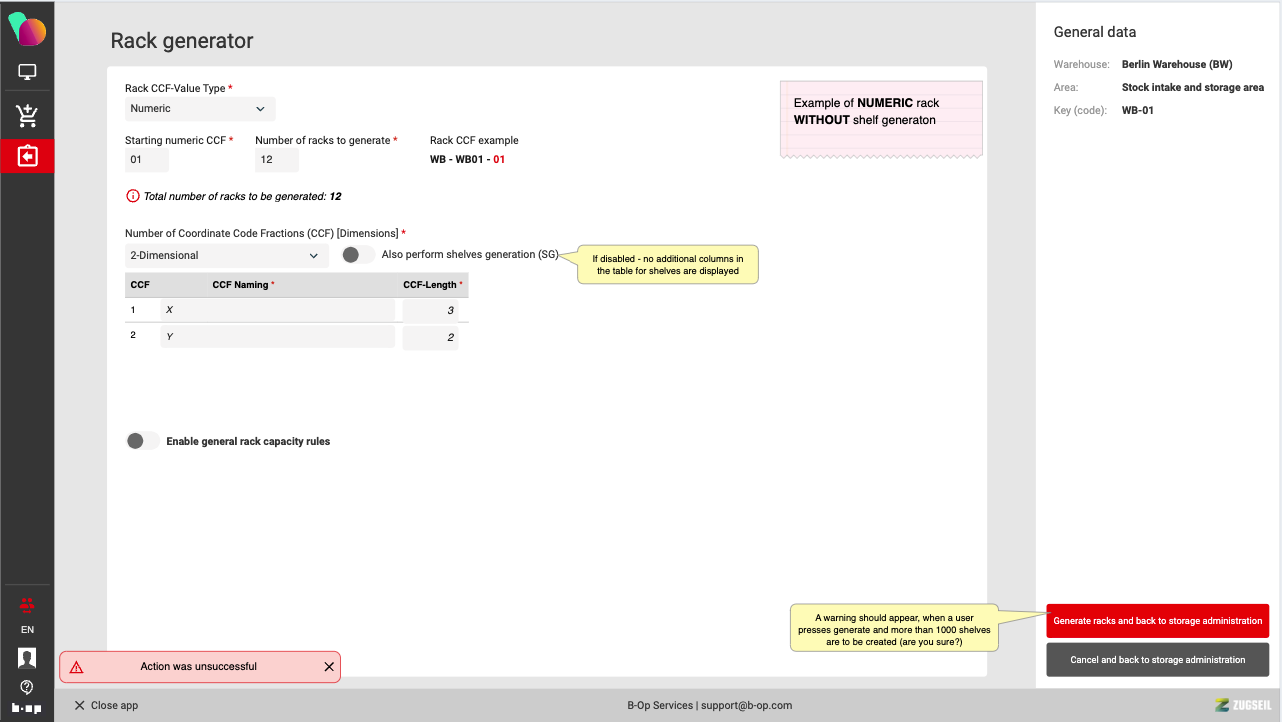
Task: Enable 'Also perform shelves generation' toggle
Action: point(357,255)
